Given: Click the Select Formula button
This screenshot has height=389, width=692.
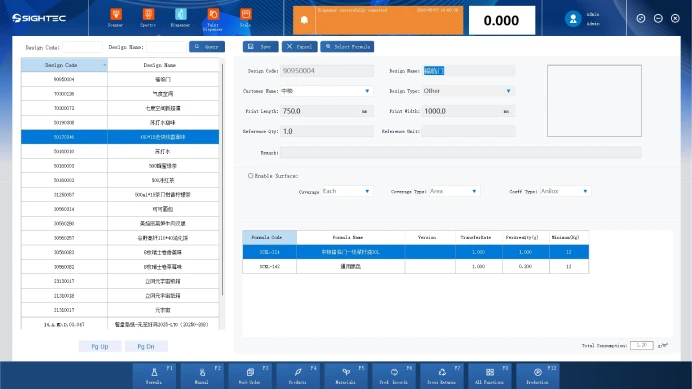Looking at the screenshot, I should (x=347, y=46).
